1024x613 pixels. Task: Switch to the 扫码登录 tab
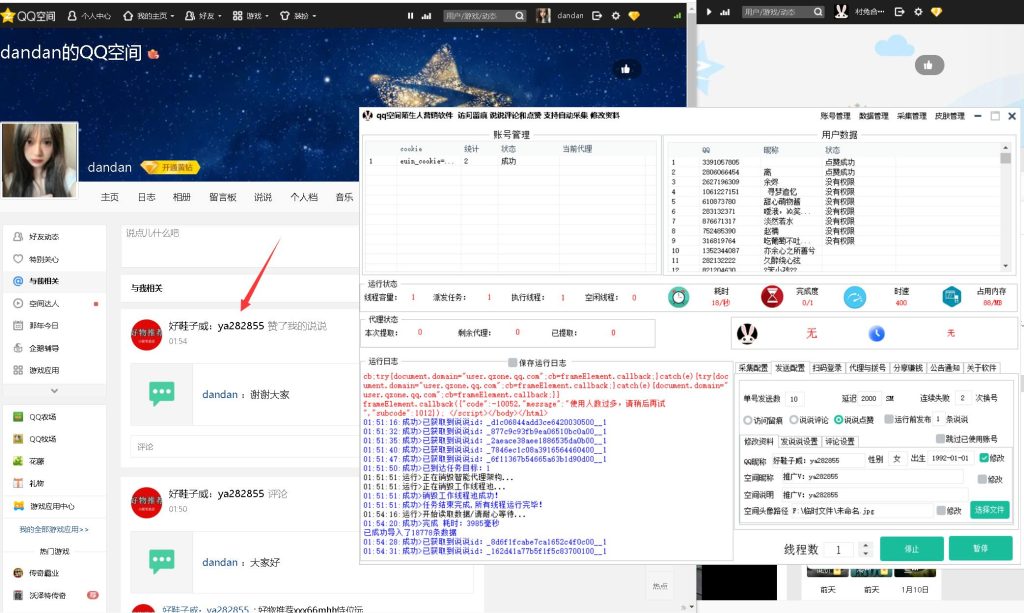[x=825, y=367]
